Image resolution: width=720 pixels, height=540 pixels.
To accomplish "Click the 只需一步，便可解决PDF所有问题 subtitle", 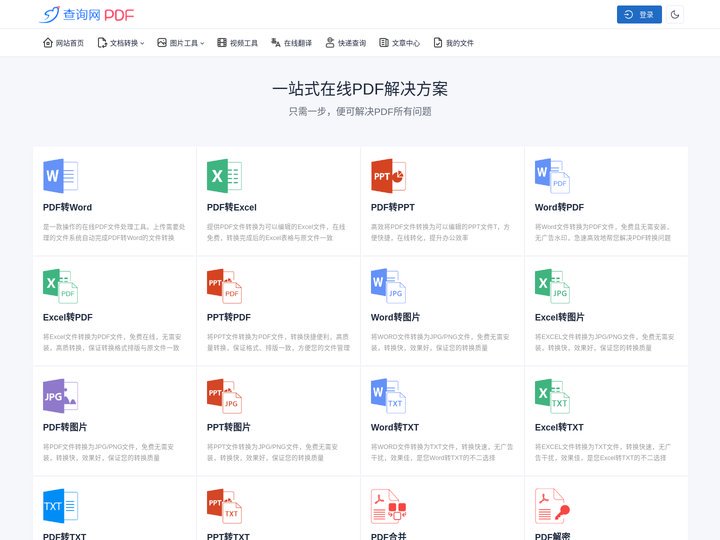I will (x=360, y=112).
